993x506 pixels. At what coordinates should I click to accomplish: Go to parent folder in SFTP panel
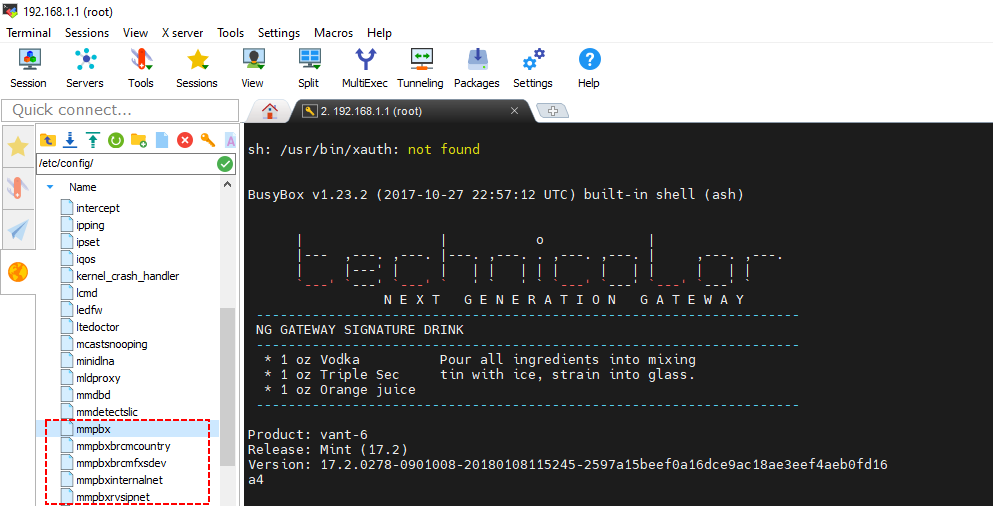(47, 140)
